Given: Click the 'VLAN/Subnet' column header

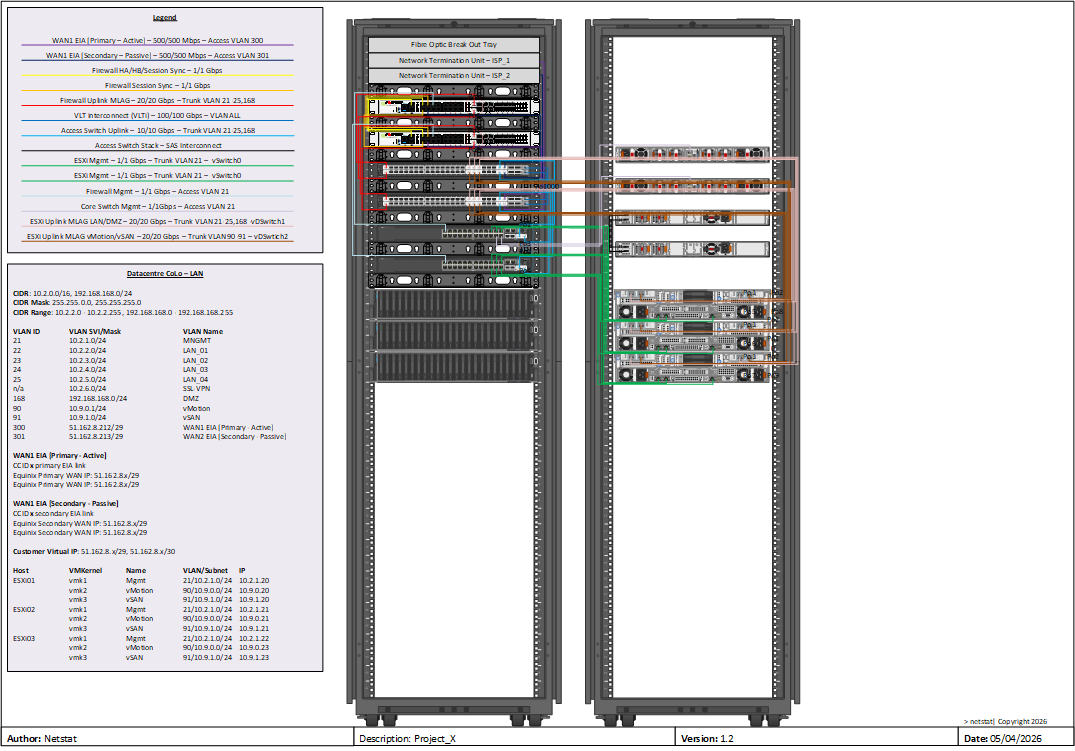Looking at the screenshot, I should pos(205,571).
